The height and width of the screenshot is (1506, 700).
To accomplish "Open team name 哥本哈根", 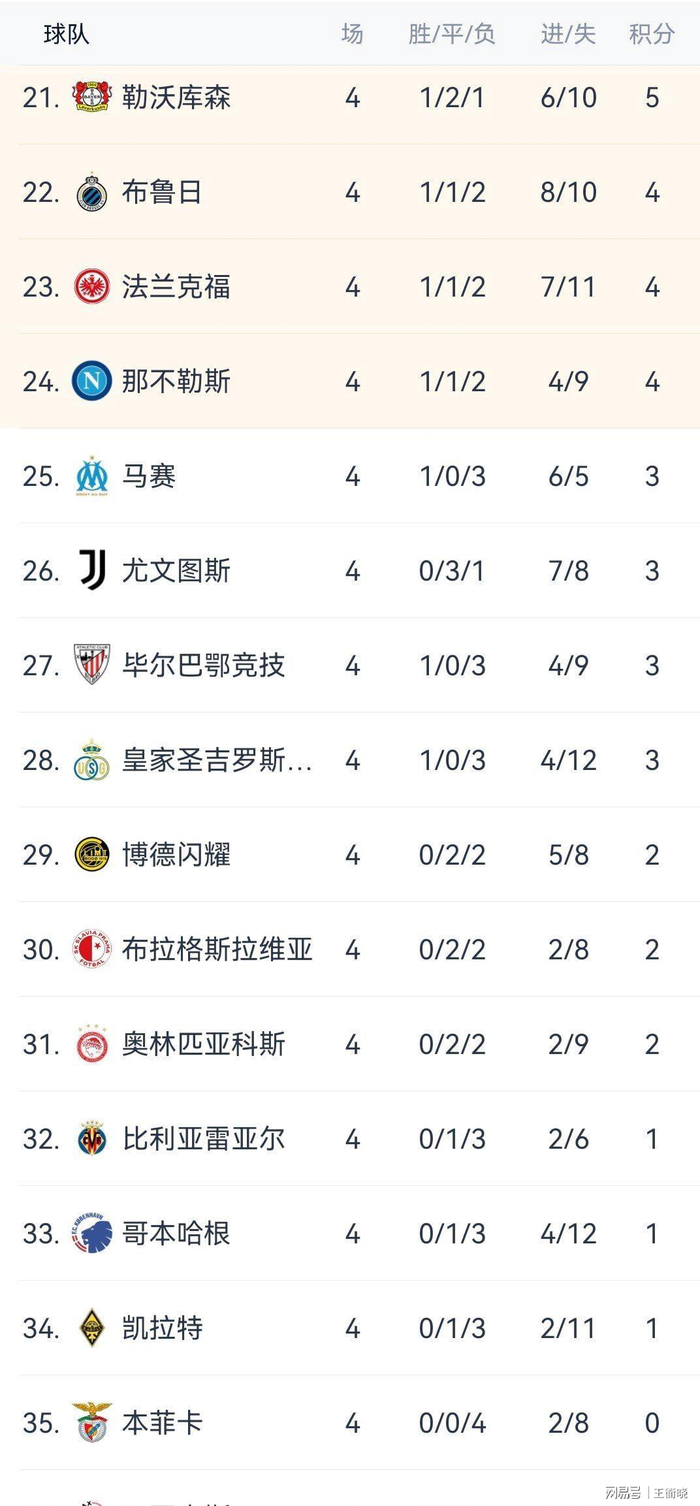I will (176, 1233).
